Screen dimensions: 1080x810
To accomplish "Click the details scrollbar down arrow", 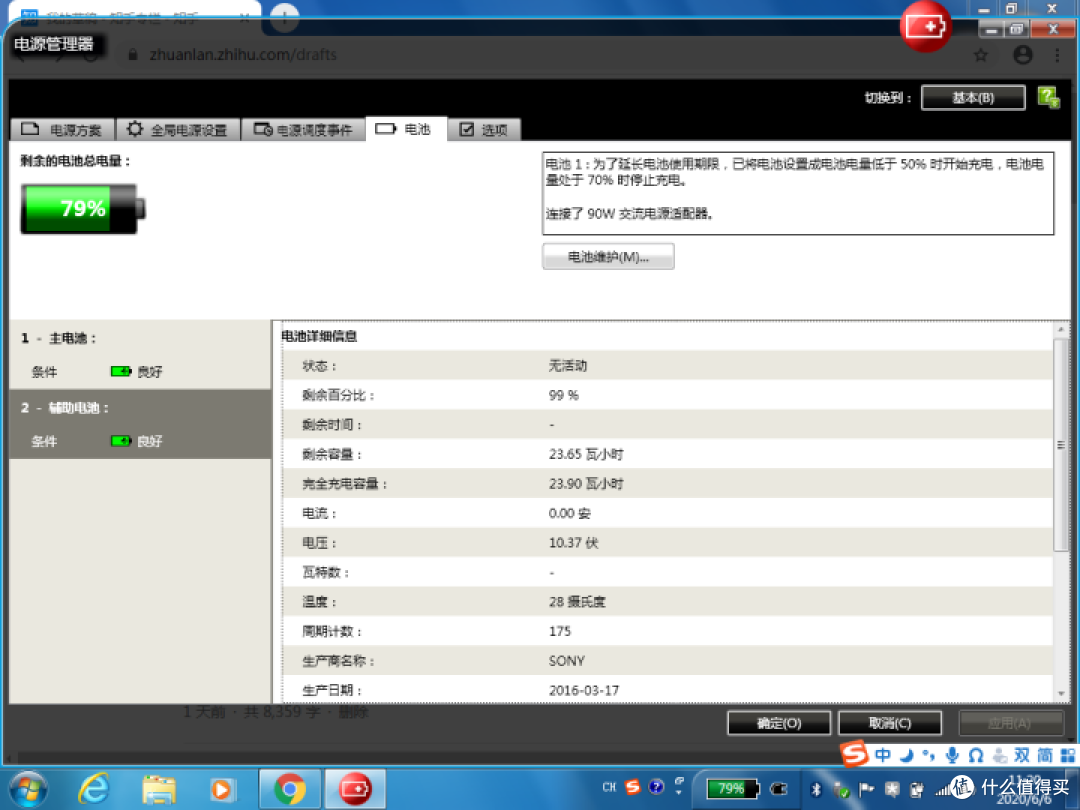I will [x=1061, y=693].
